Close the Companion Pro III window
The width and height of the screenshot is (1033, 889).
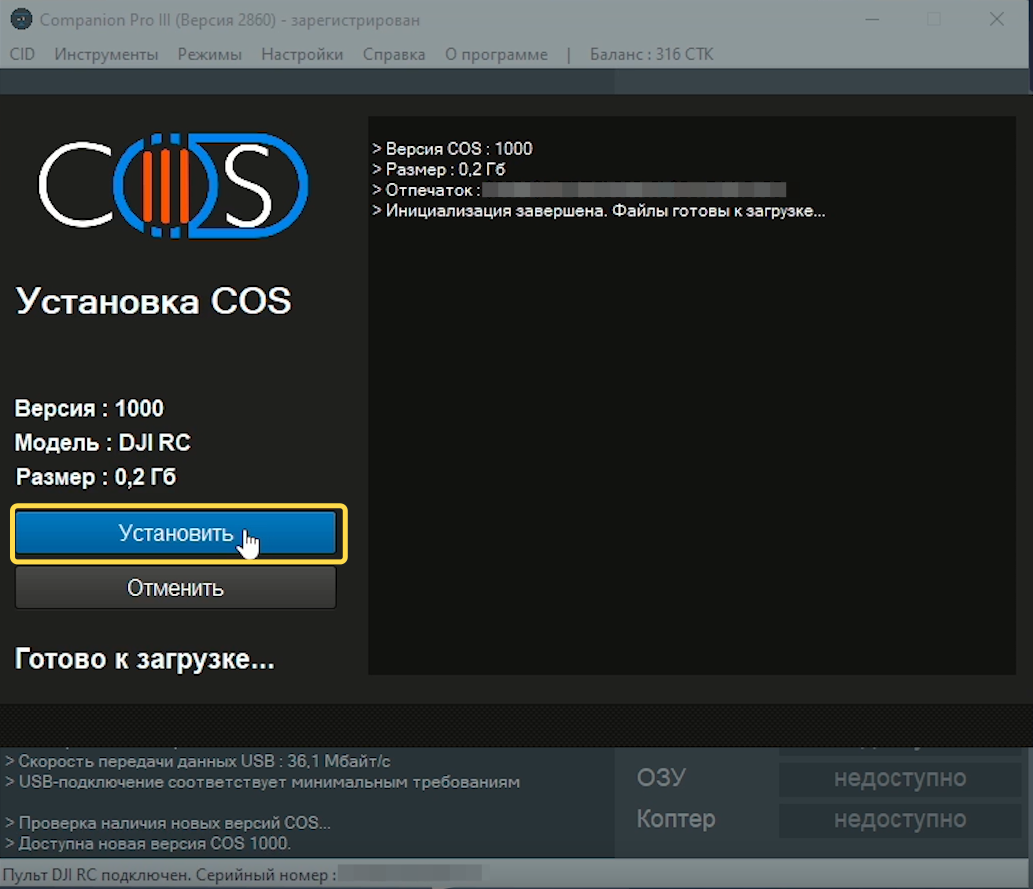(x=997, y=19)
